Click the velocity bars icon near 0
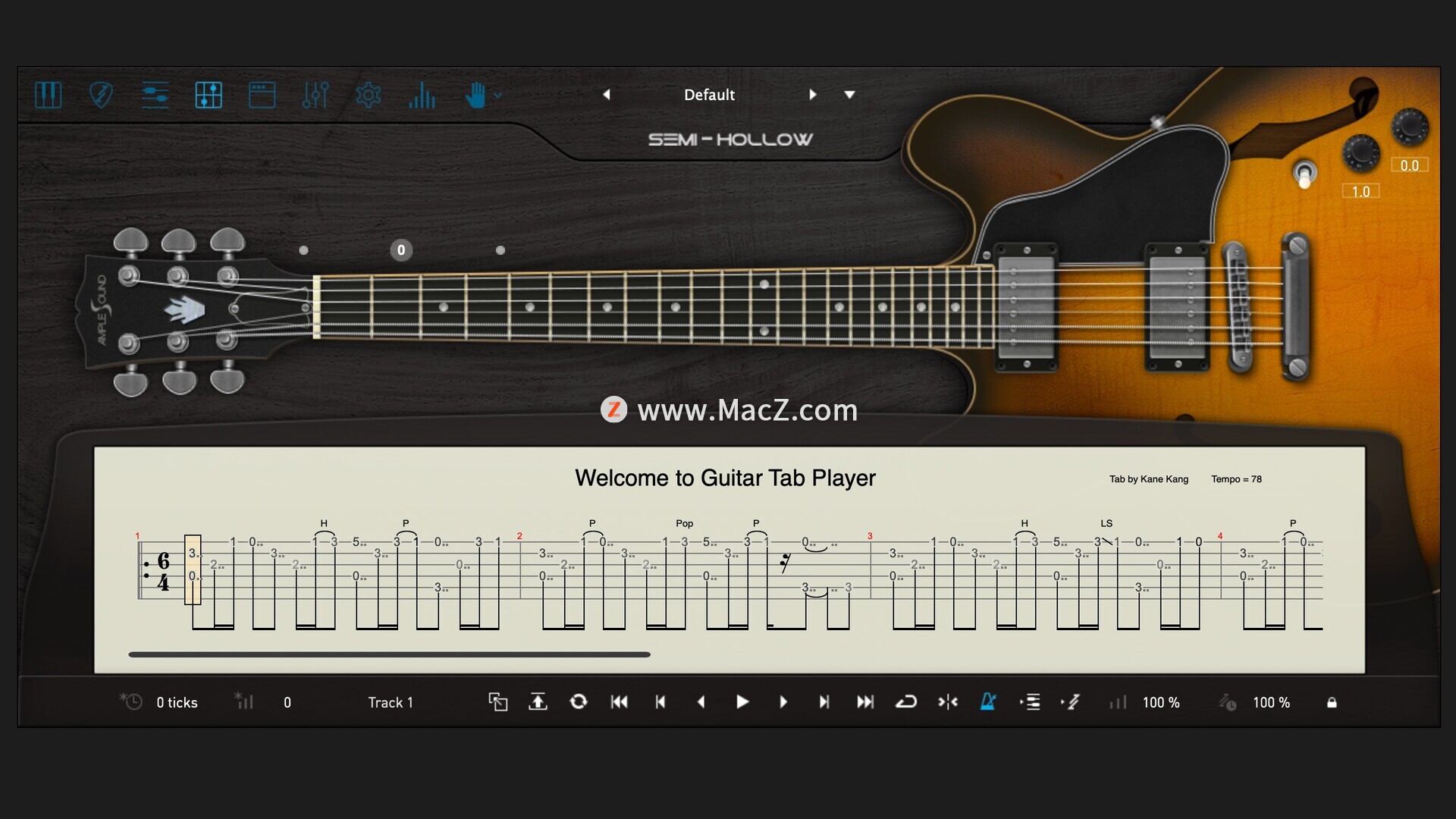This screenshot has height=819, width=1456. coord(243,701)
